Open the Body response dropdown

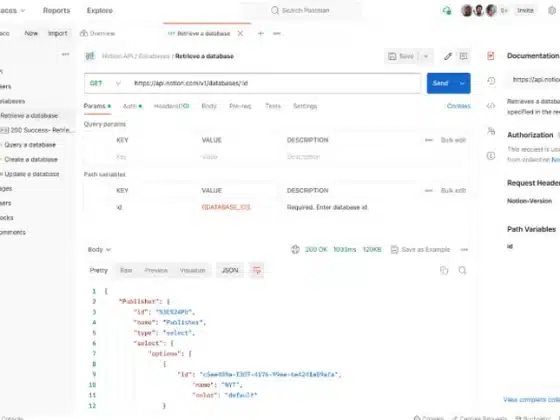(x=99, y=249)
